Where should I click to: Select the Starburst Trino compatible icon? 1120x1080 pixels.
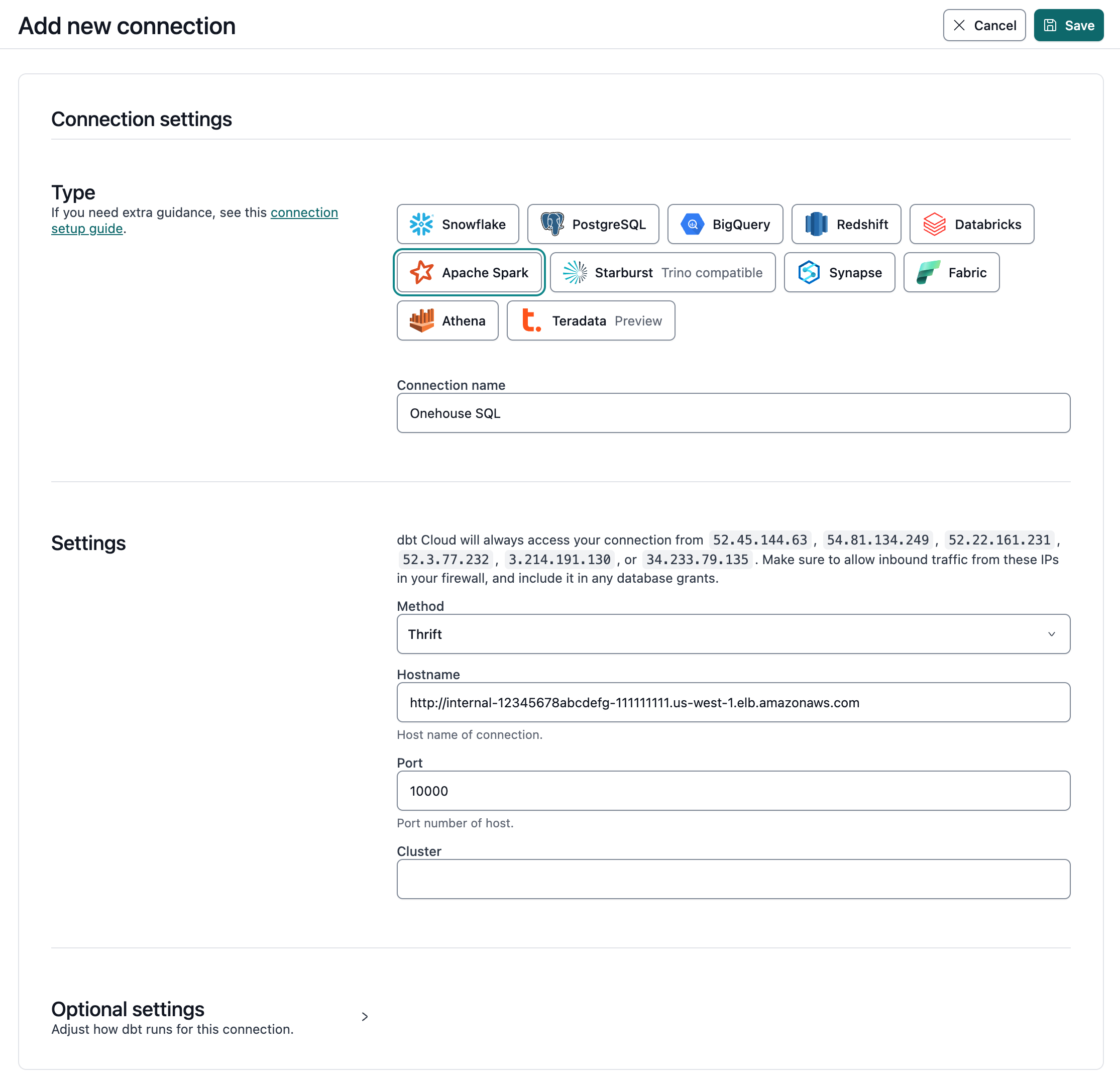(575, 273)
